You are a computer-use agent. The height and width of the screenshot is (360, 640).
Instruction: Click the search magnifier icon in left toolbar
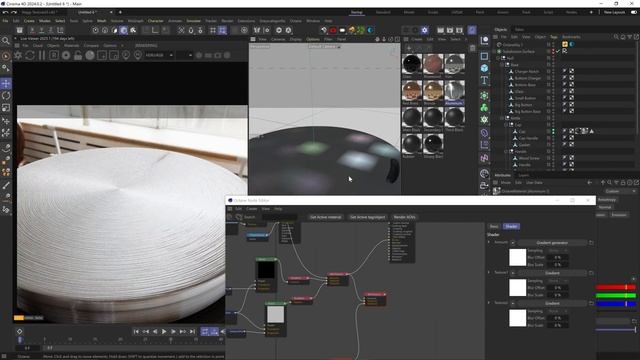(x=6, y=41)
